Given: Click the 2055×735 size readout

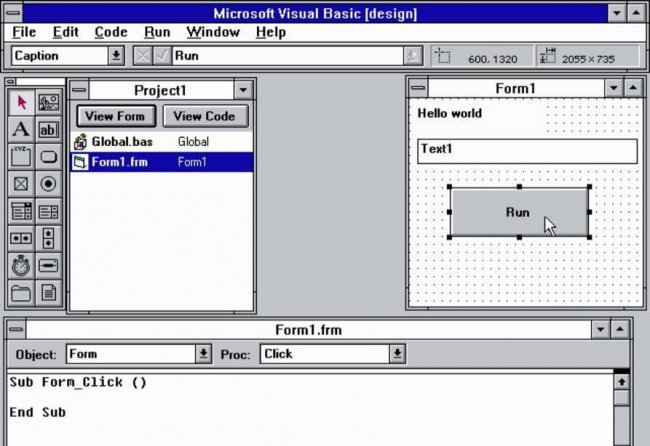Looking at the screenshot, I should pos(588,59).
